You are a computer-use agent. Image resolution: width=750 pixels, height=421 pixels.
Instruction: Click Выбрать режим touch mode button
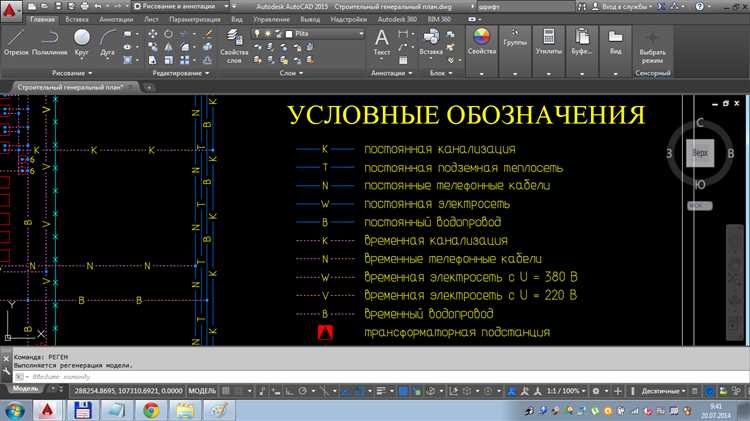coord(652,47)
